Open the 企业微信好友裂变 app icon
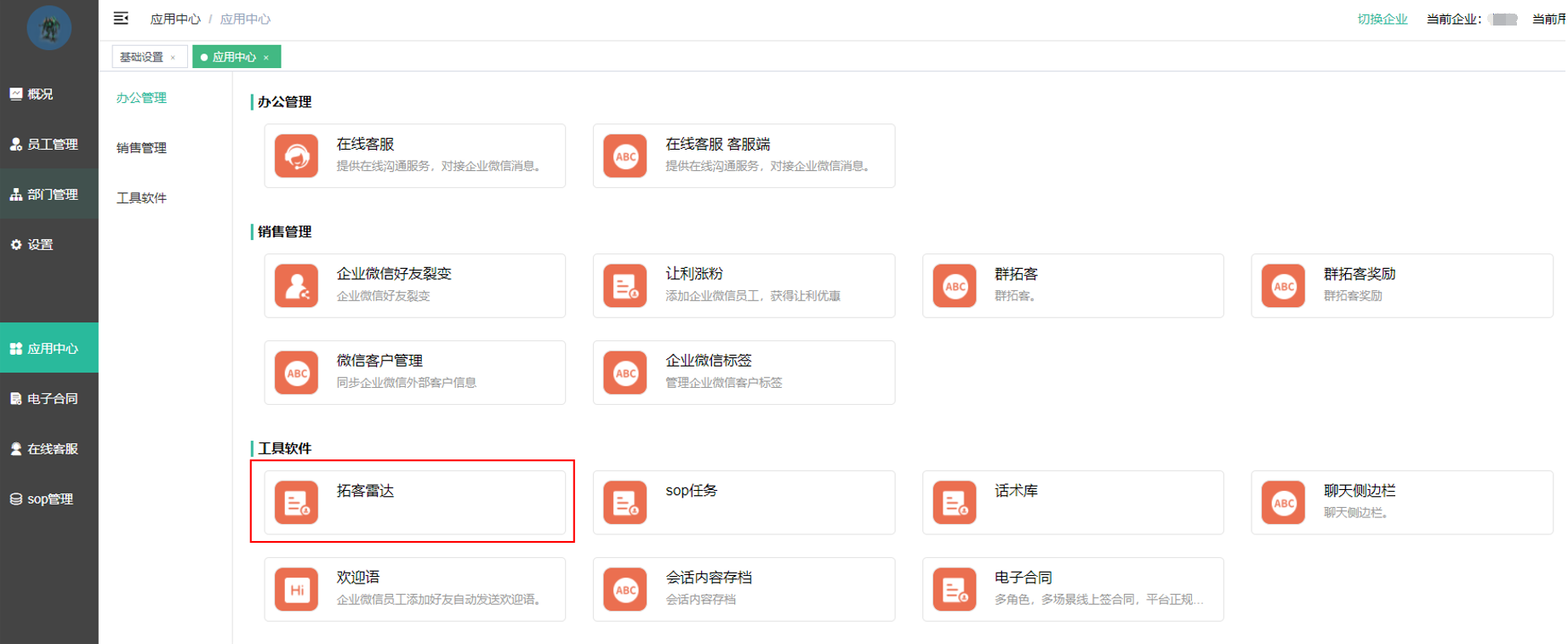Viewport: 1568px width, 644px height. pos(296,286)
